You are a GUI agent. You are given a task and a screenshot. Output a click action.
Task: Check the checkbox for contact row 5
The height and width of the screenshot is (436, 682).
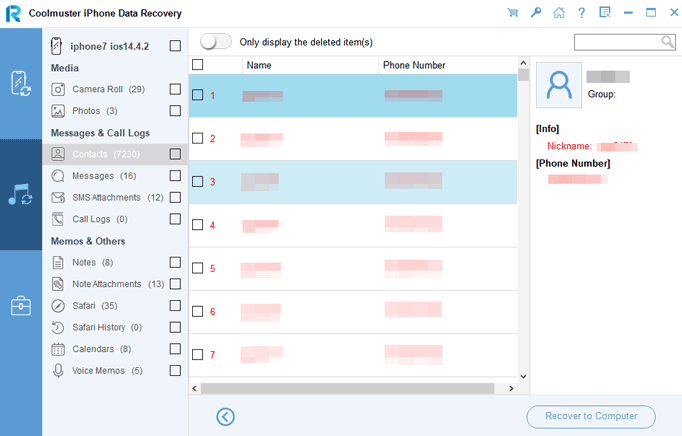(x=197, y=268)
